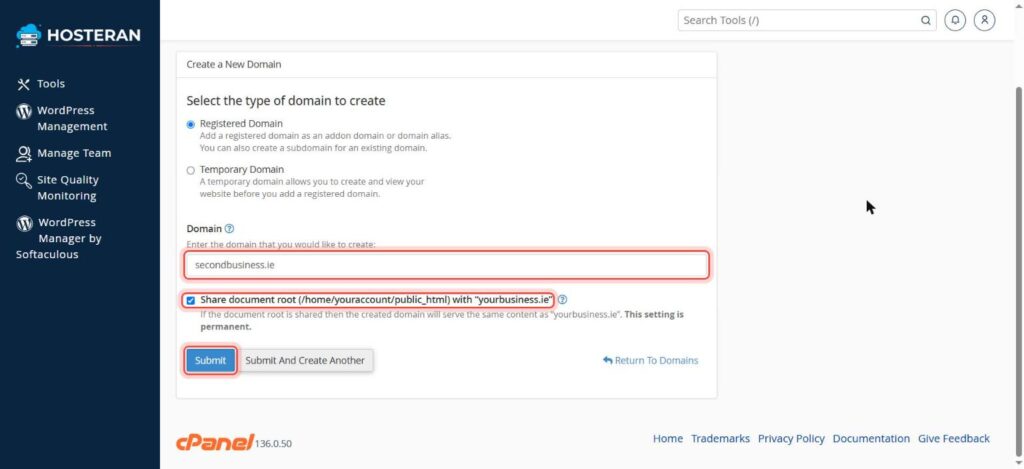Open the notifications bell icon
This screenshot has width=1024, height=469.
[955, 20]
